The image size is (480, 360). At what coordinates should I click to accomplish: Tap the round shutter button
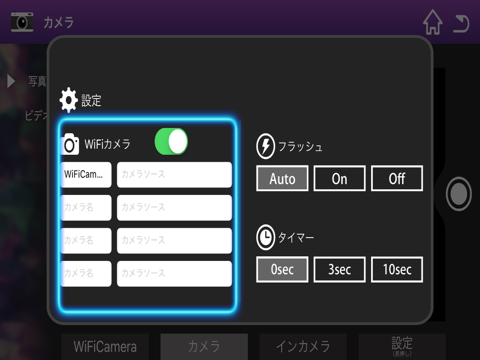[459, 194]
